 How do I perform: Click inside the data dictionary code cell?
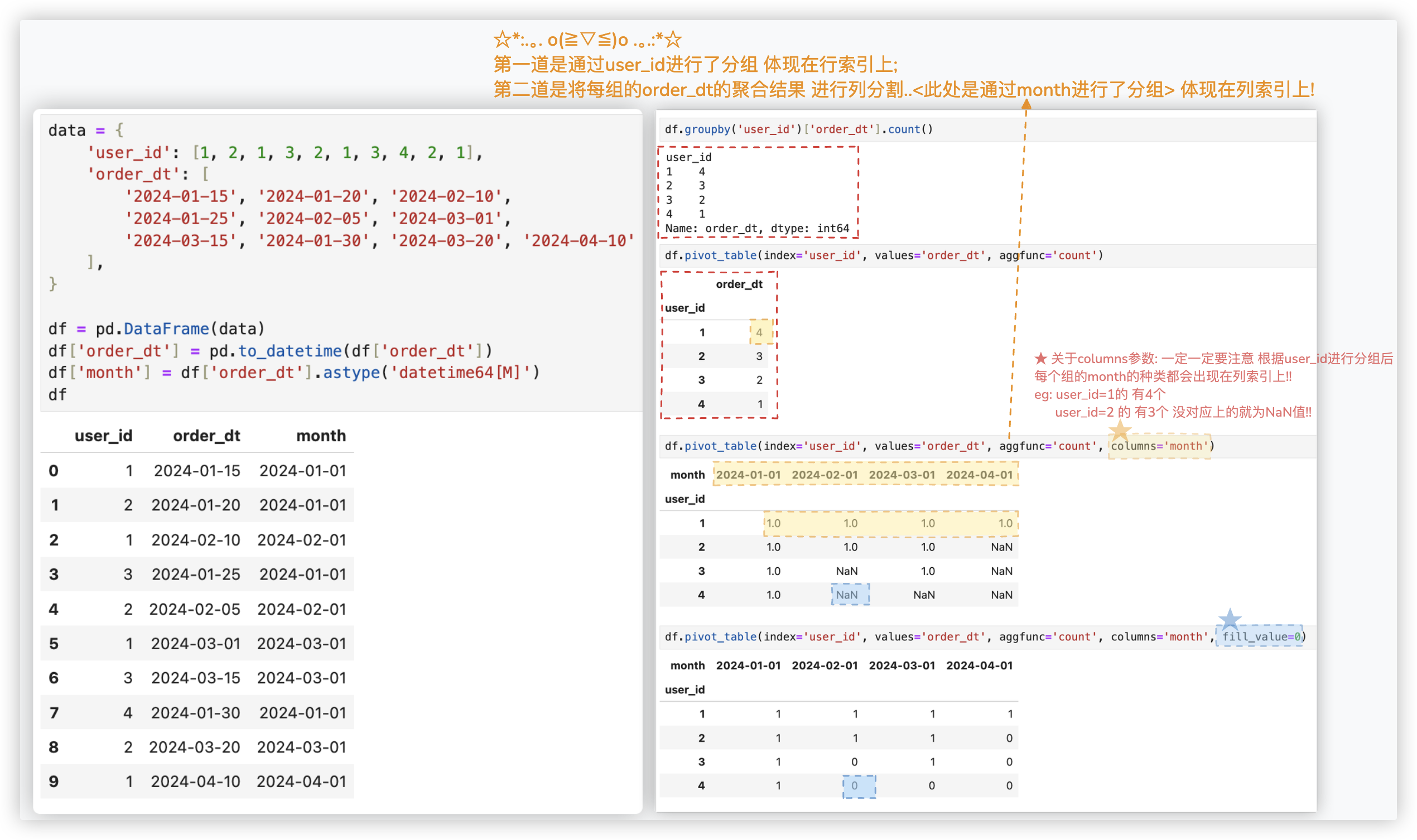point(340,260)
